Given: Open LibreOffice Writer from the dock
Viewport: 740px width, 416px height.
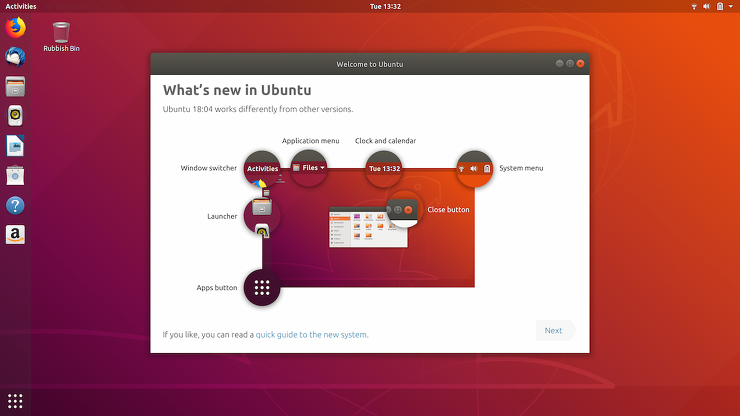Looking at the screenshot, I should [15, 146].
